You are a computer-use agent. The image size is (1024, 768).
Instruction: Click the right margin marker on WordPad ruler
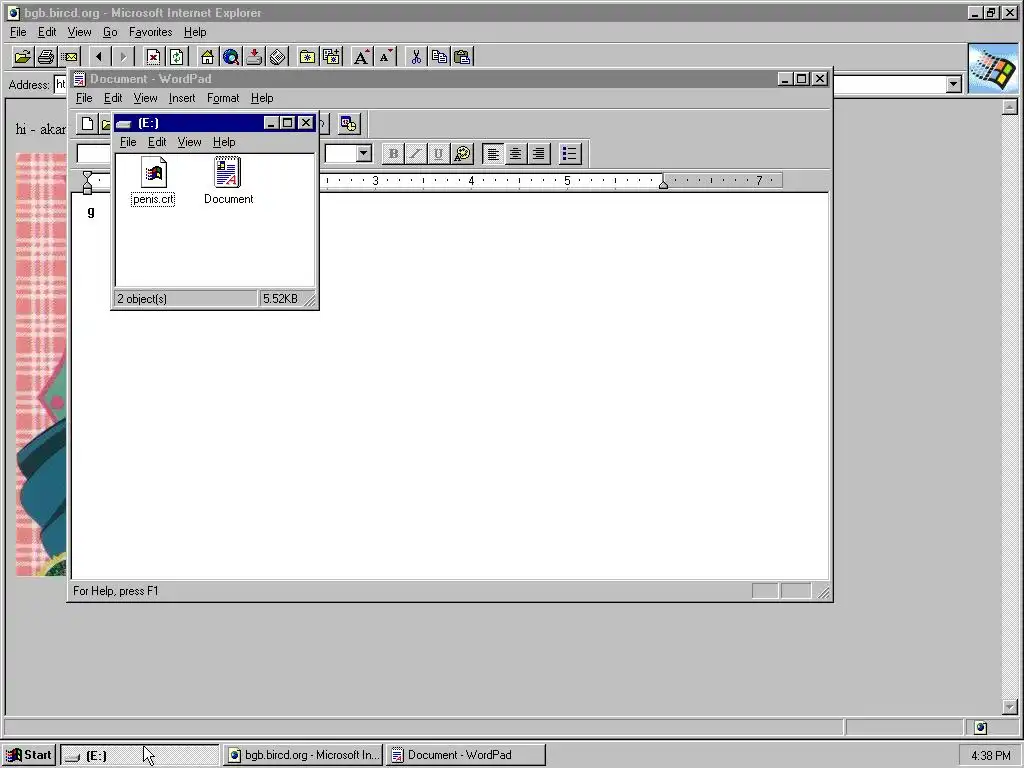(663, 184)
